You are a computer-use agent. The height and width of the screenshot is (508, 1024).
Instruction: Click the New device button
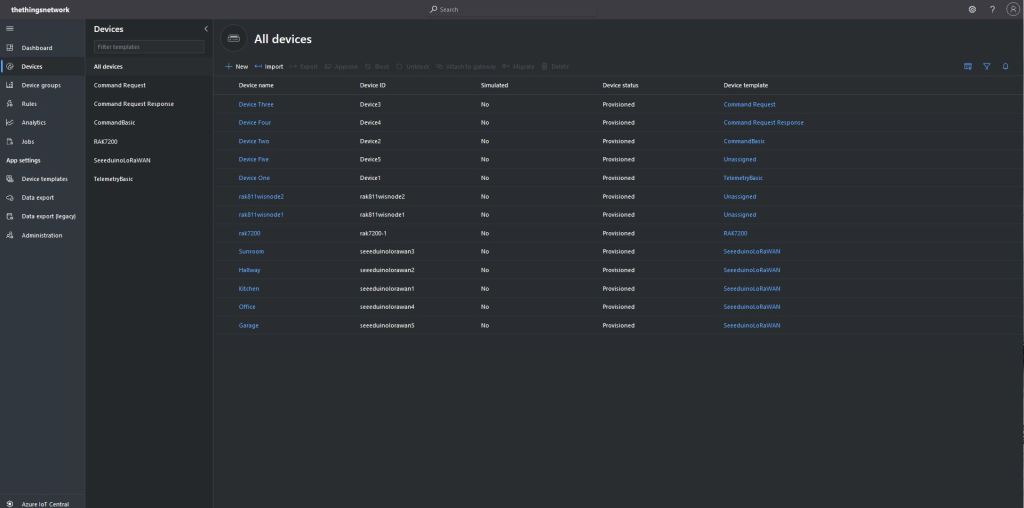[x=236, y=66]
